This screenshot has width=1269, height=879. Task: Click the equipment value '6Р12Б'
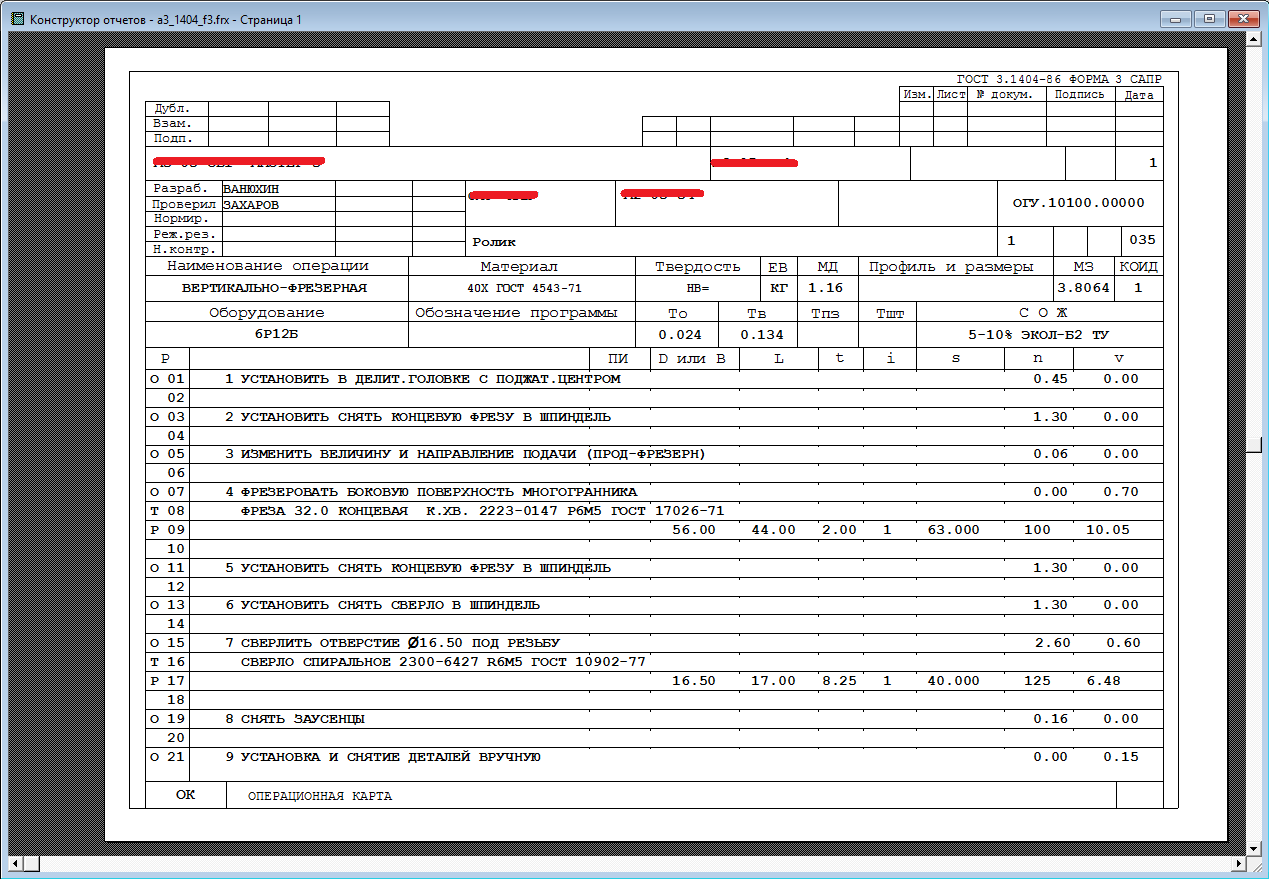tap(275, 335)
